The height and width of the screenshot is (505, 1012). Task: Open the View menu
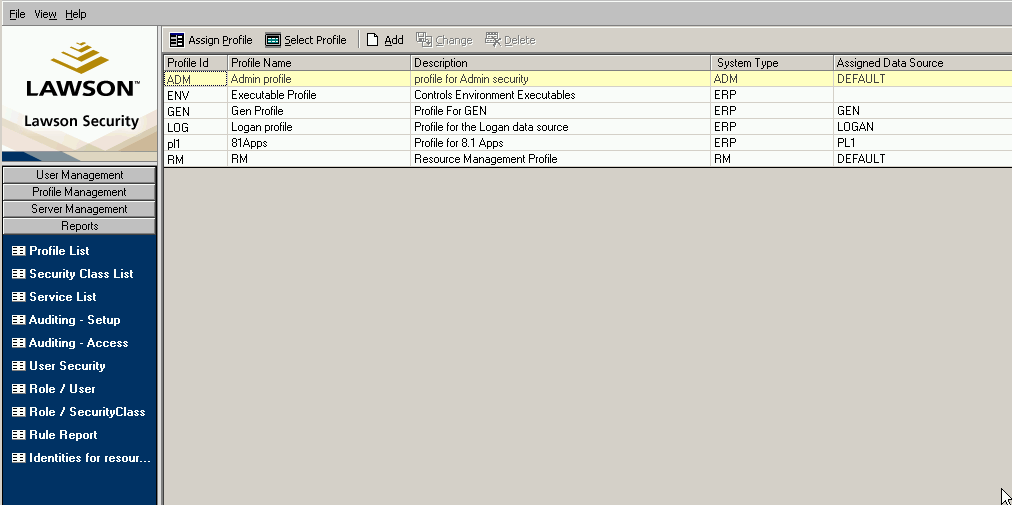tap(45, 14)
